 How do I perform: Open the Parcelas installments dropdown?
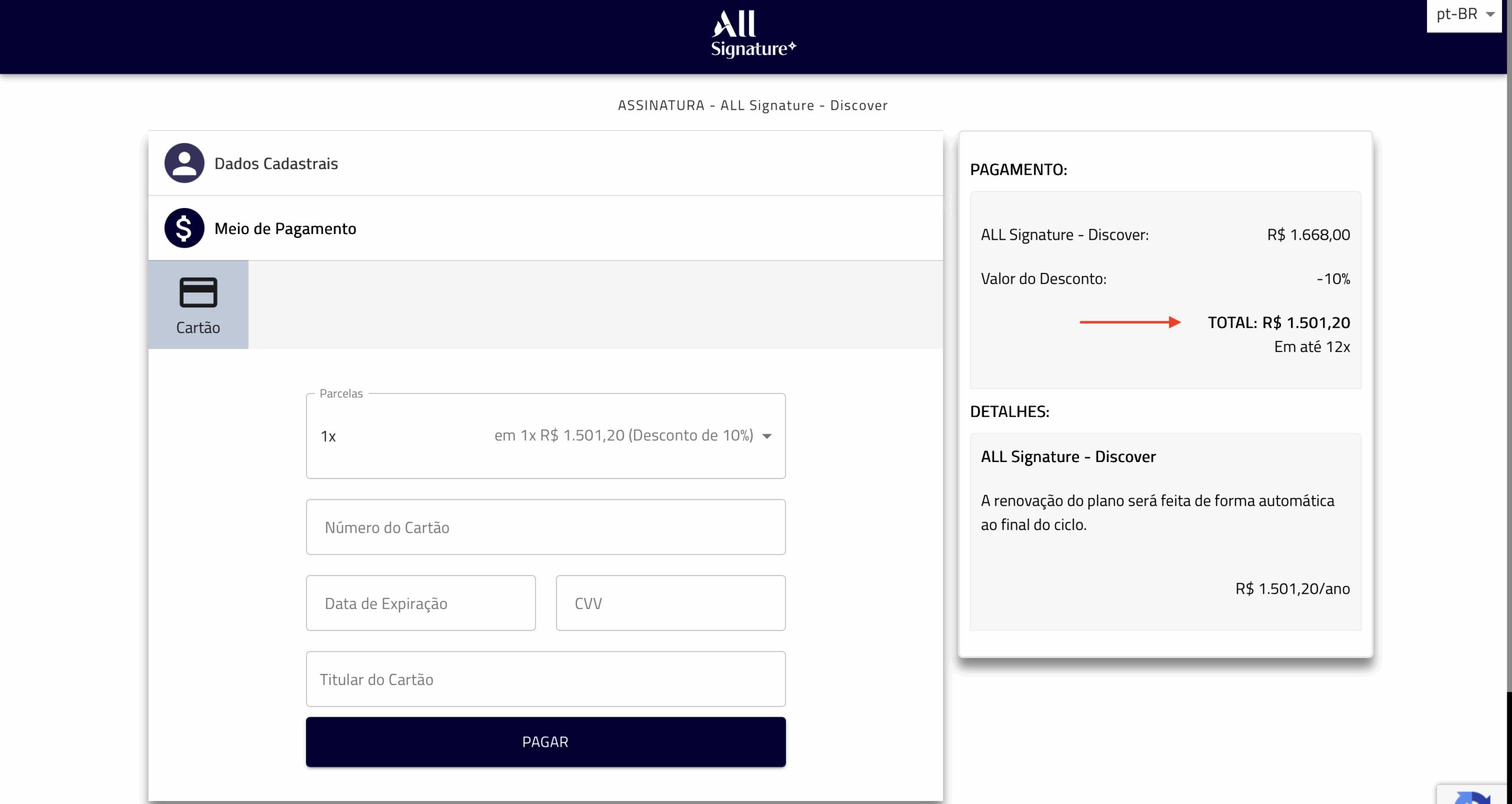[x=545, y=436]
